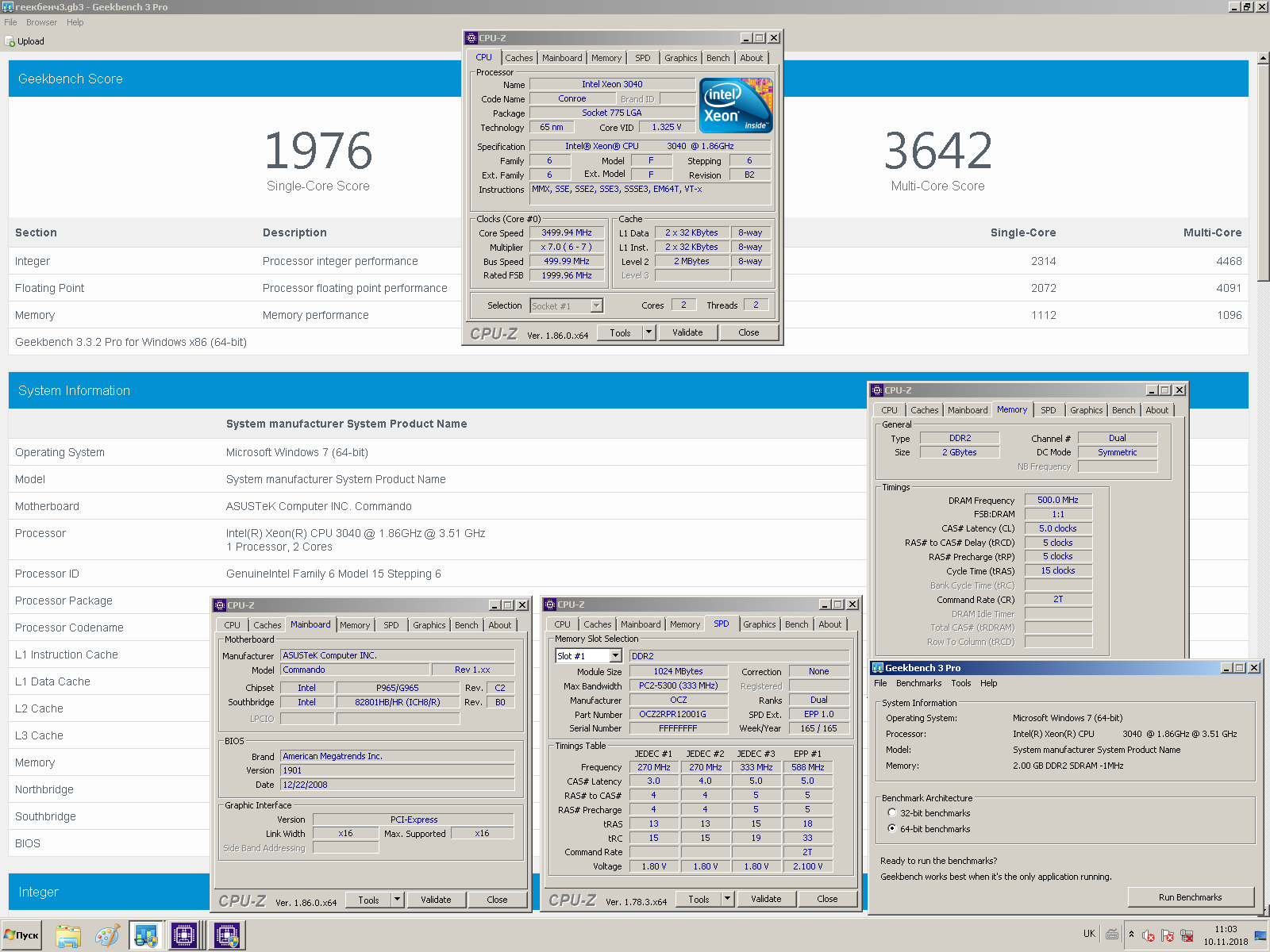Click the Multi-Core Score 3642
This screenshot has height=952, width=1270.
pyautogui.click(x=937, y=151)
